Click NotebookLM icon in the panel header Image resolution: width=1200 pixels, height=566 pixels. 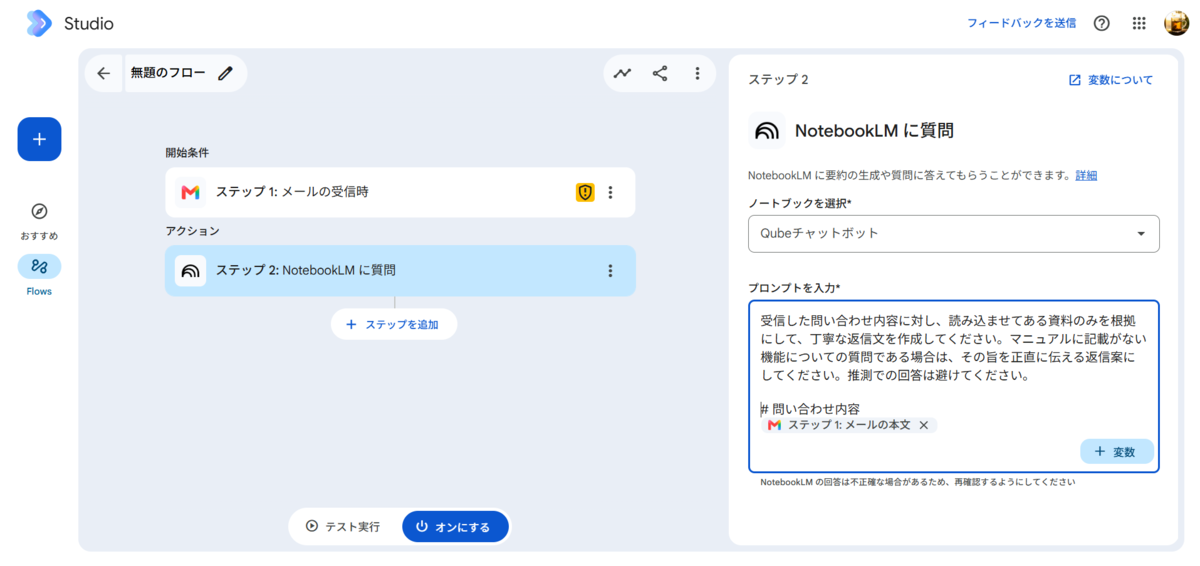point(767,131)
